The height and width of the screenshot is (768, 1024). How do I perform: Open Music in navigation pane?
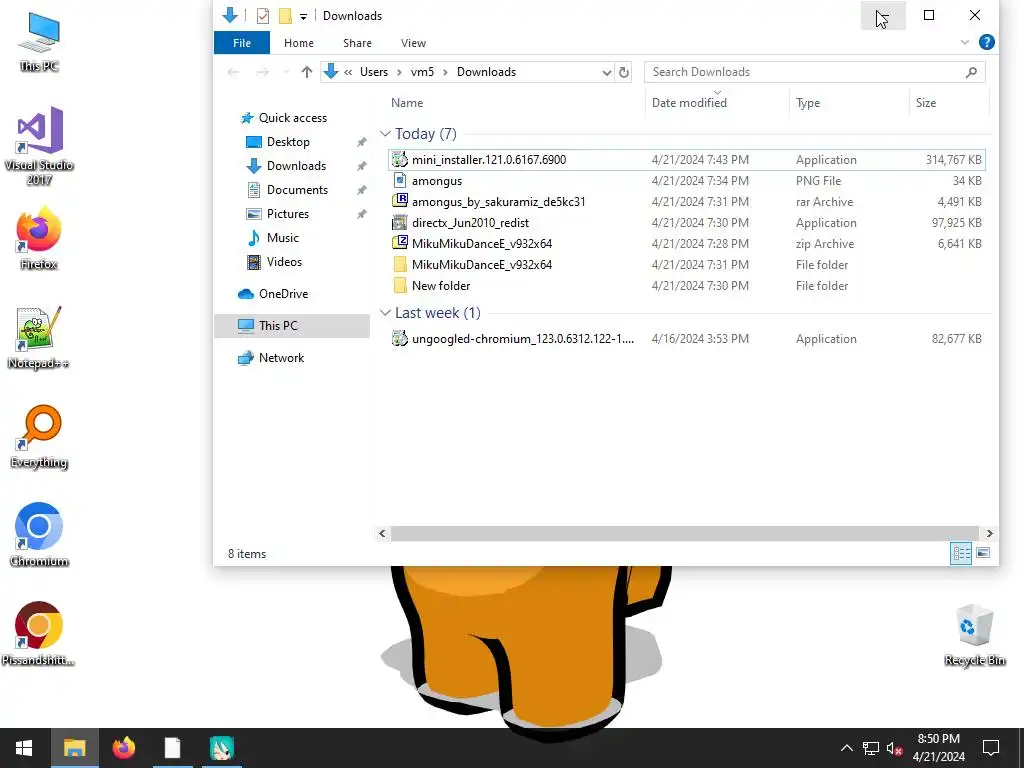pyautogui.click(x=282, y=238)
